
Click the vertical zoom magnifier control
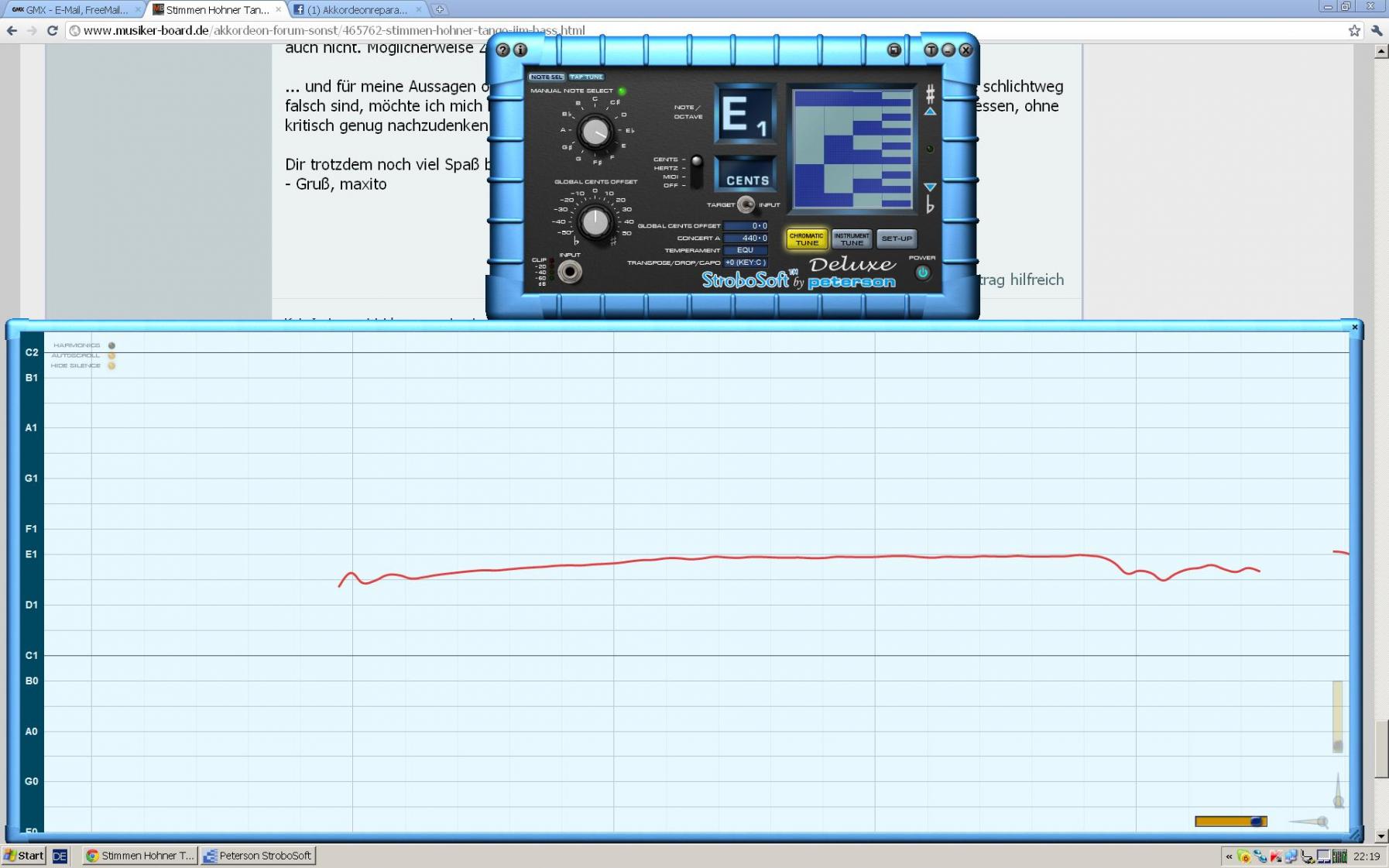click(1338, 791)
